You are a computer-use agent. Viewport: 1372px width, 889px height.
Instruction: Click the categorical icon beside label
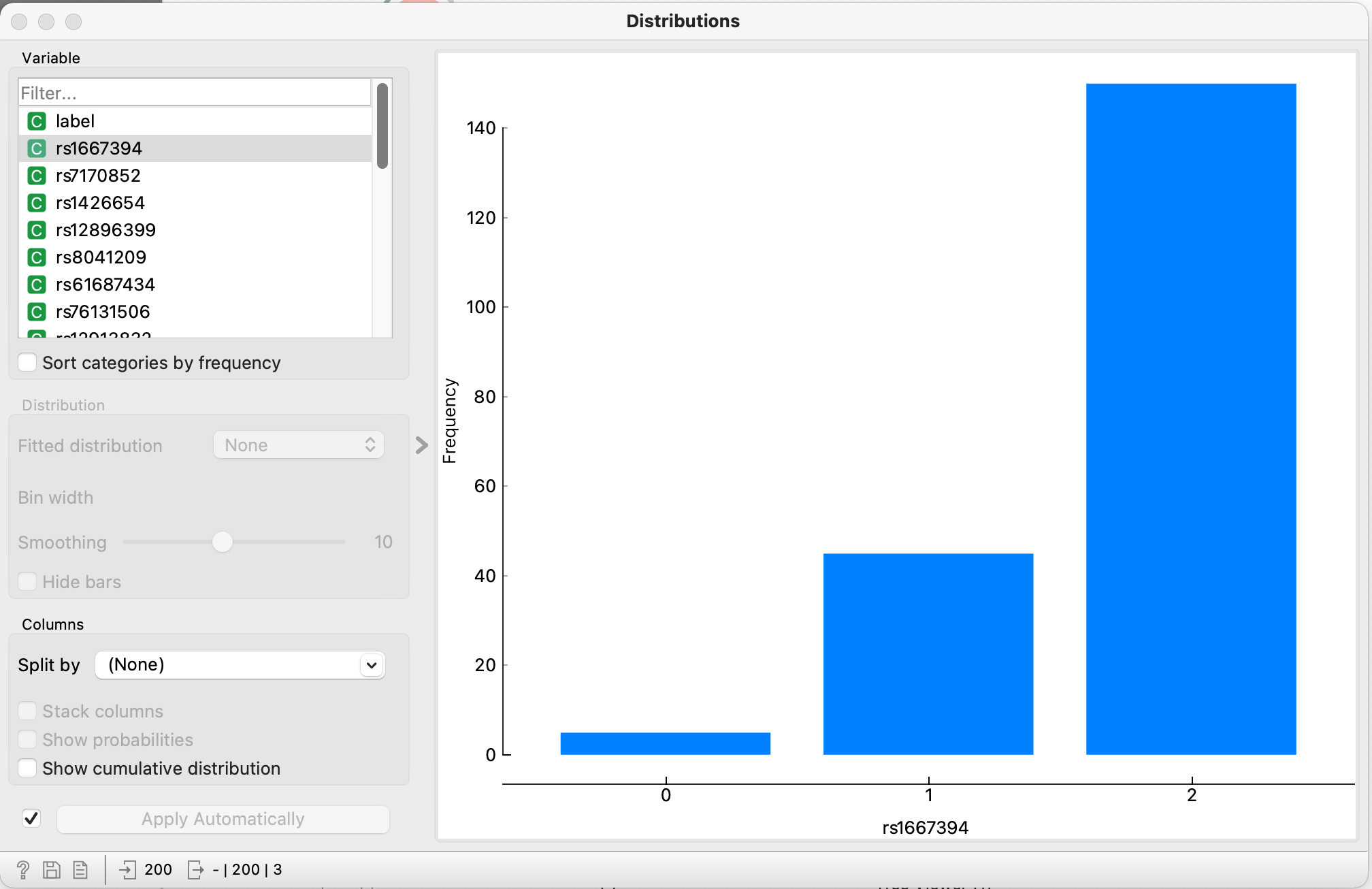pos(37,121)
